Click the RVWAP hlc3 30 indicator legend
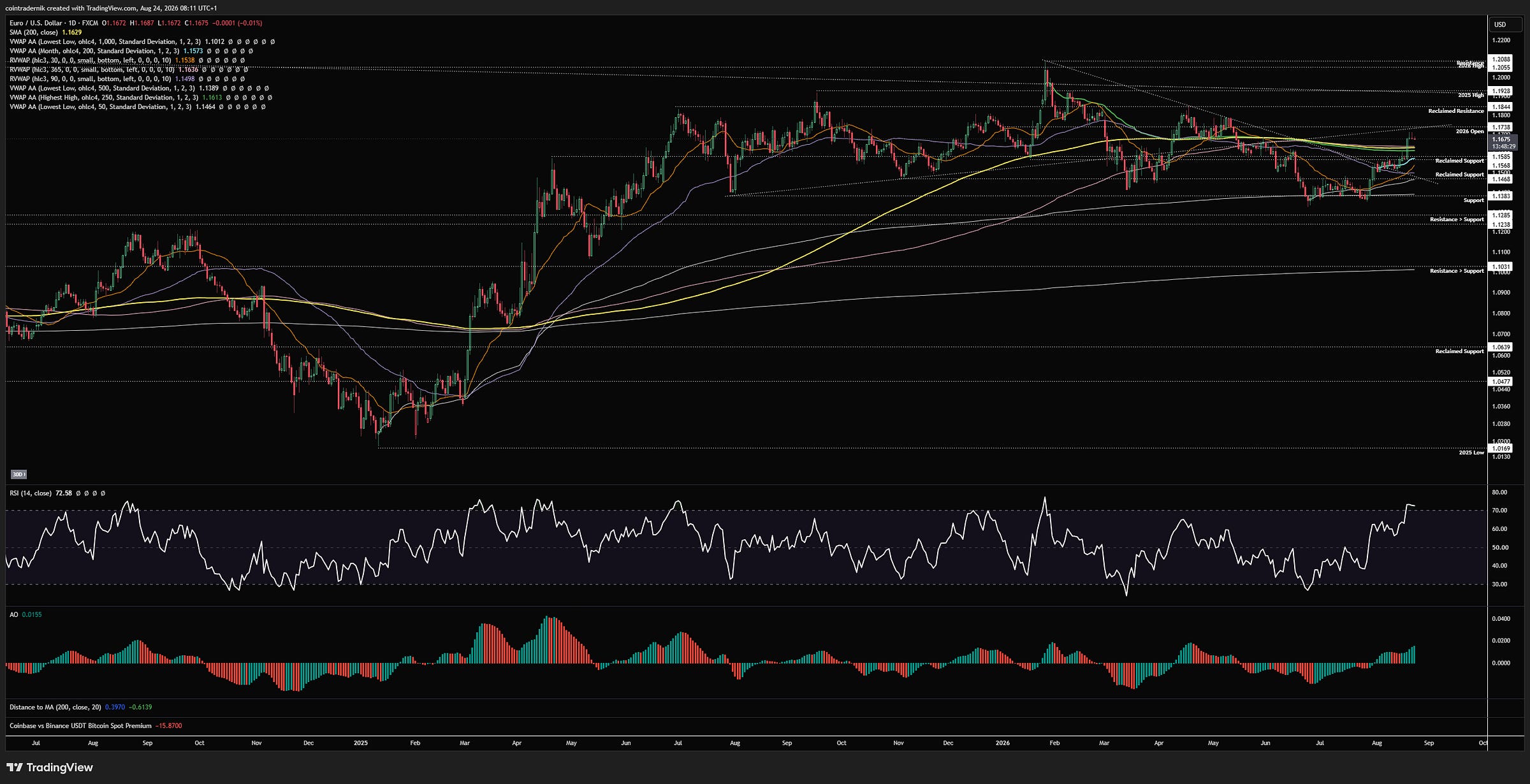The height and width of the screenshot is (784, 1530). (x=91, y=61)
